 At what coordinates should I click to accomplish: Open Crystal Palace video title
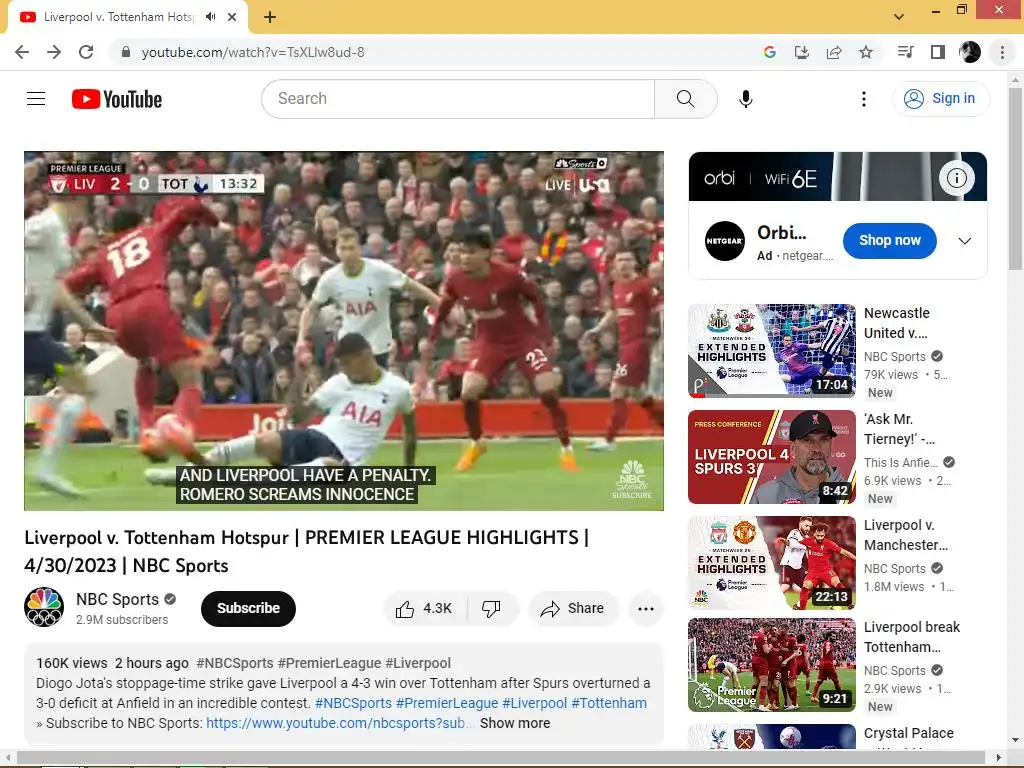(908, 733)
